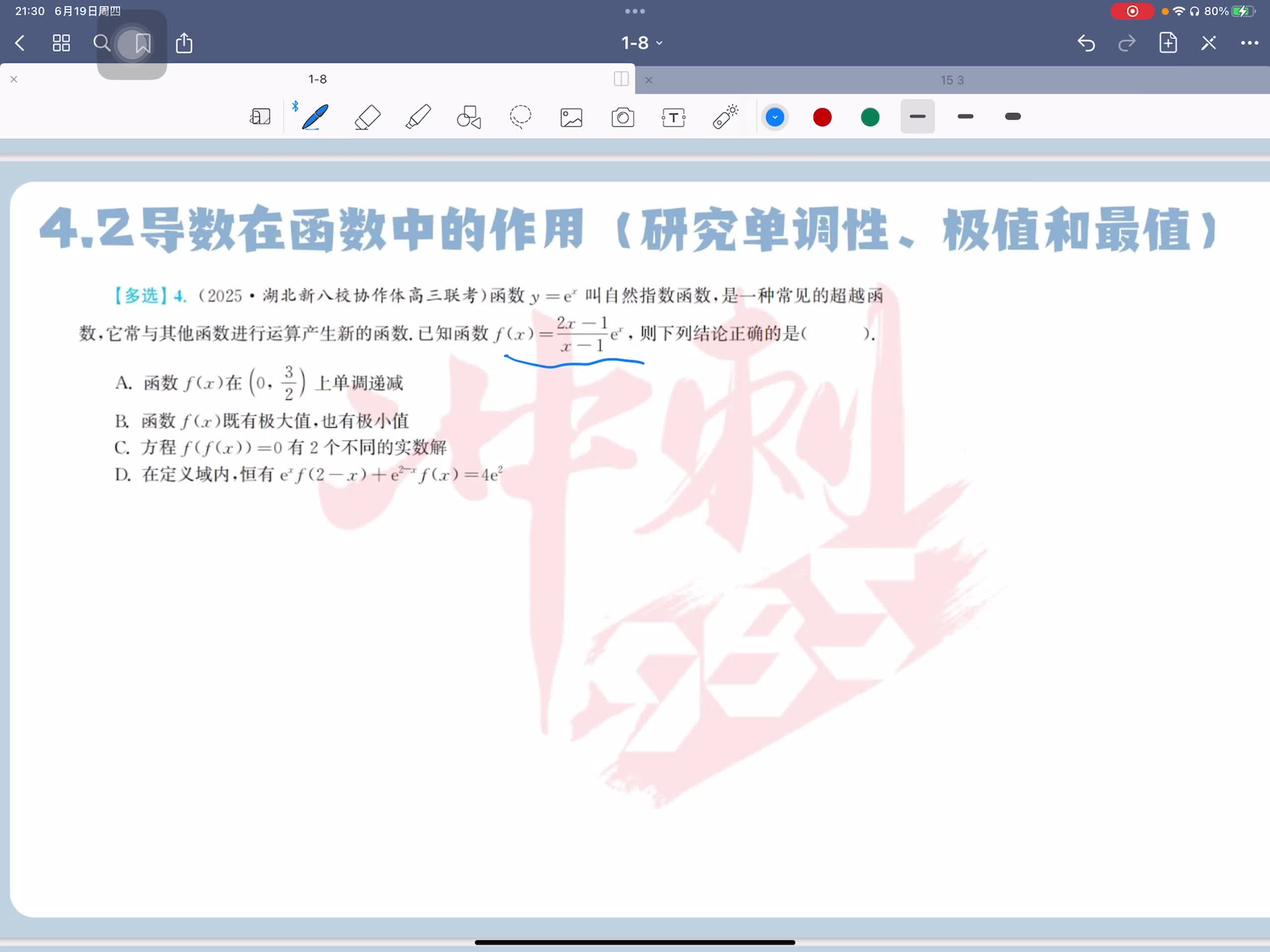Open the Shapes tool
The height and width of the screenshot is (952, 1270).
click(x=468, y=117)
